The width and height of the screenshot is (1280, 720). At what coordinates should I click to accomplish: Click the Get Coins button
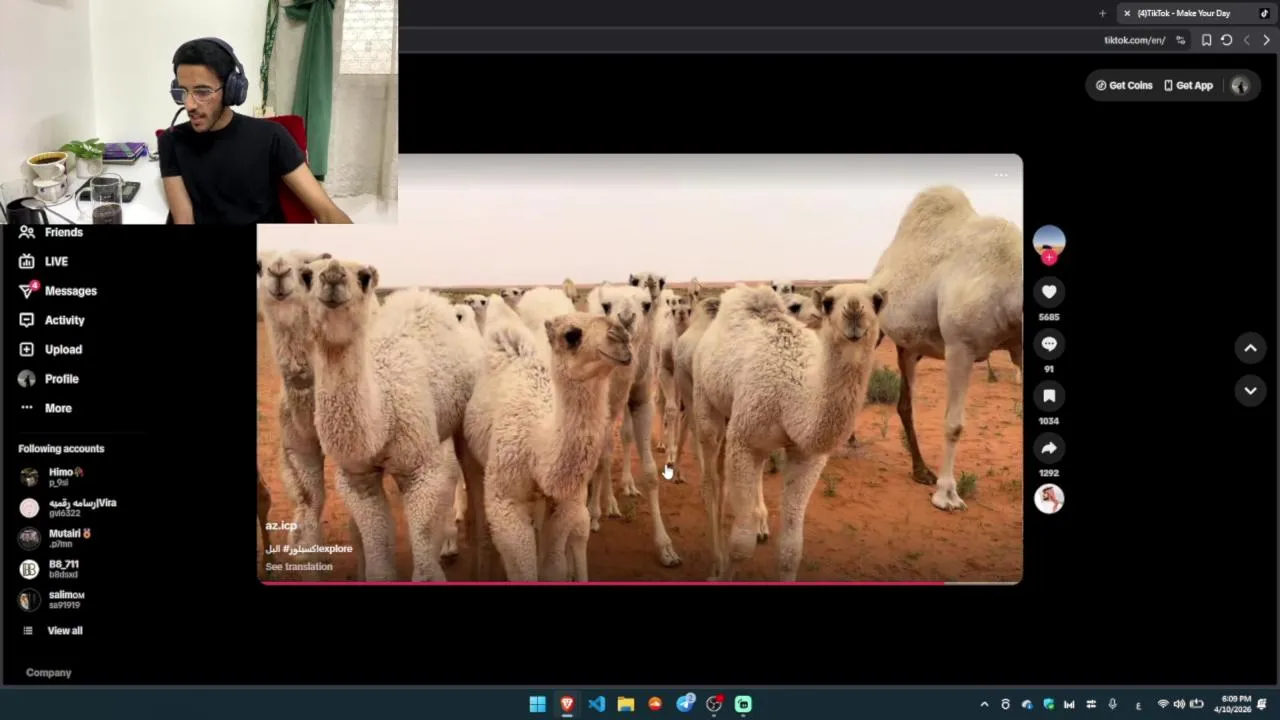point(1124,86)
